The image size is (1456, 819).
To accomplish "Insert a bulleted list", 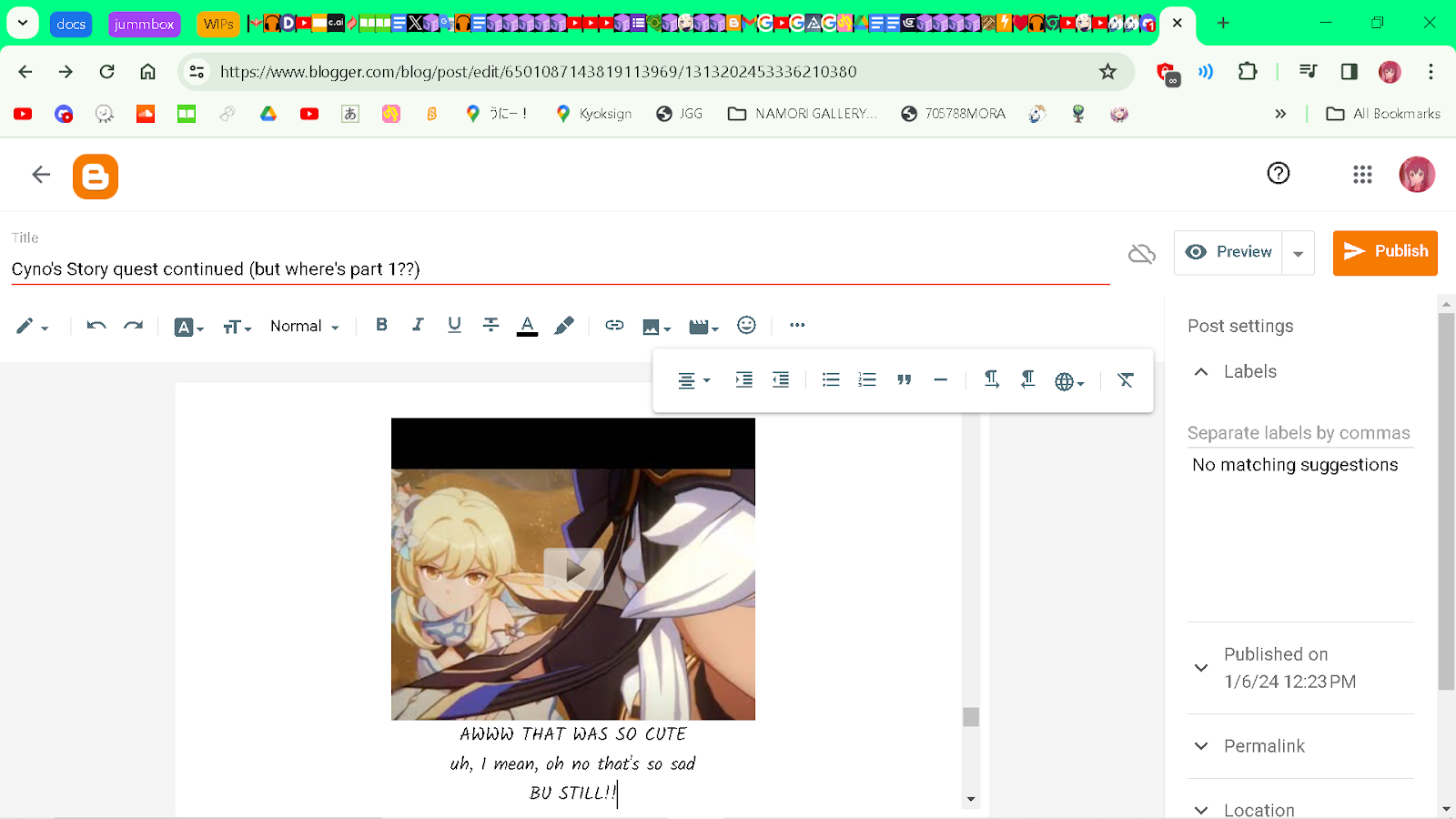I will 831,379.
